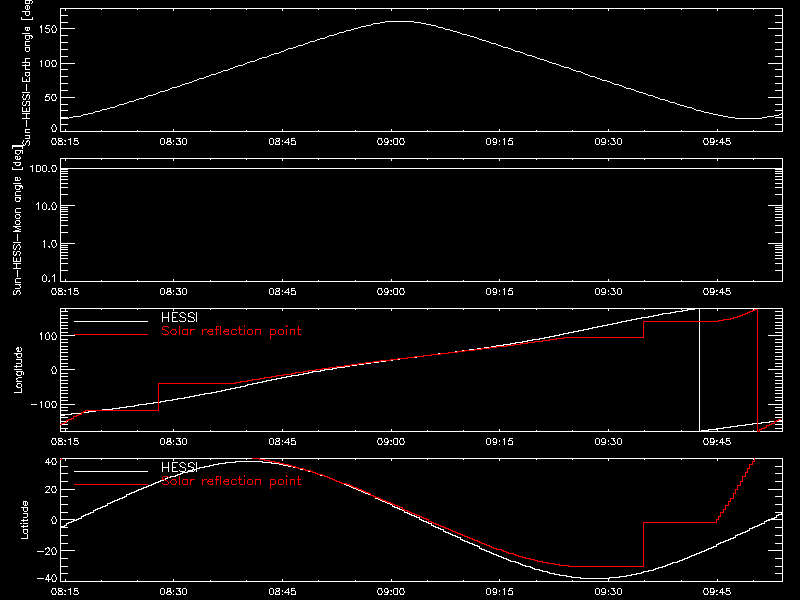Select Solar reflection point legend in Latitude plot
Viewport: 800px width, 600px height.
tap(231, 481)
